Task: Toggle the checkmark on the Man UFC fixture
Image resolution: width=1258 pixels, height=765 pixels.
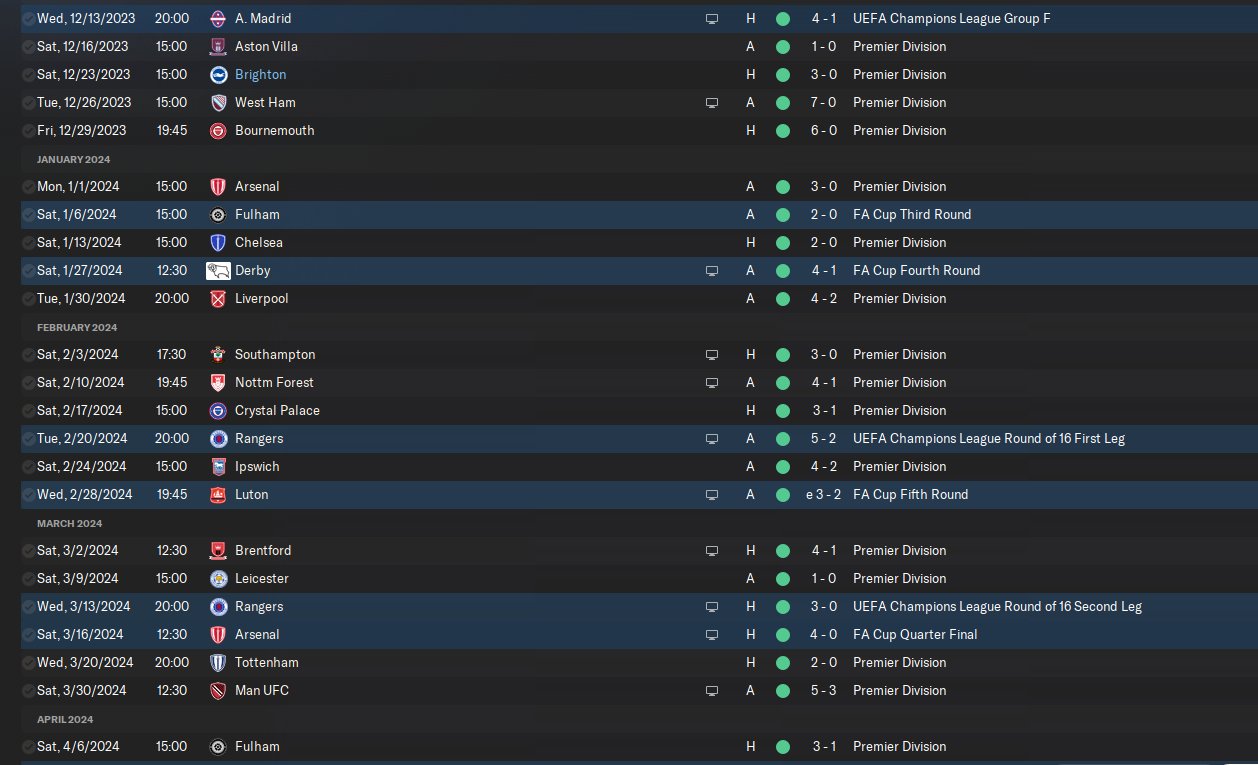Action: (x=27, y=690)
